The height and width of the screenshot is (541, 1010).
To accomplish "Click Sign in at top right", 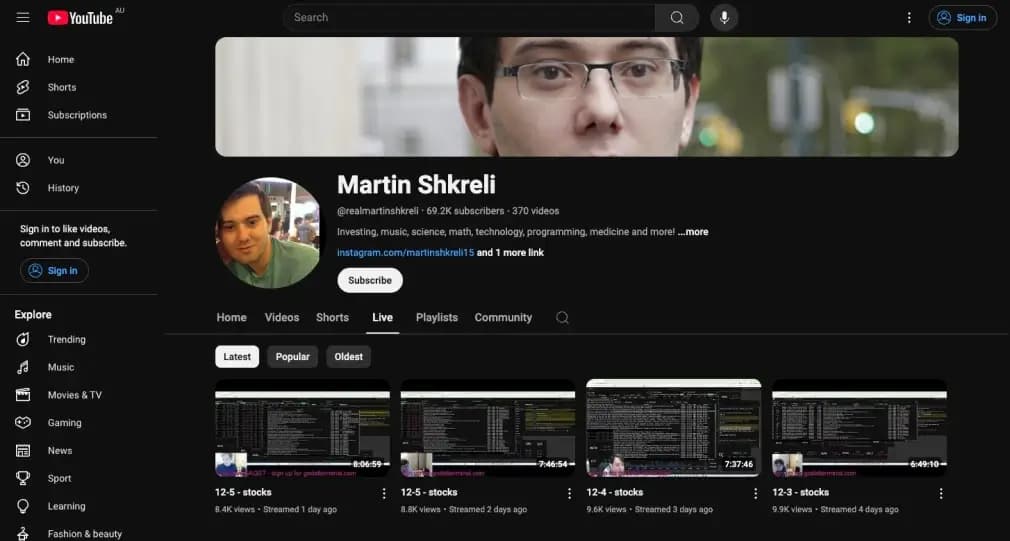I will pos(962,17).
